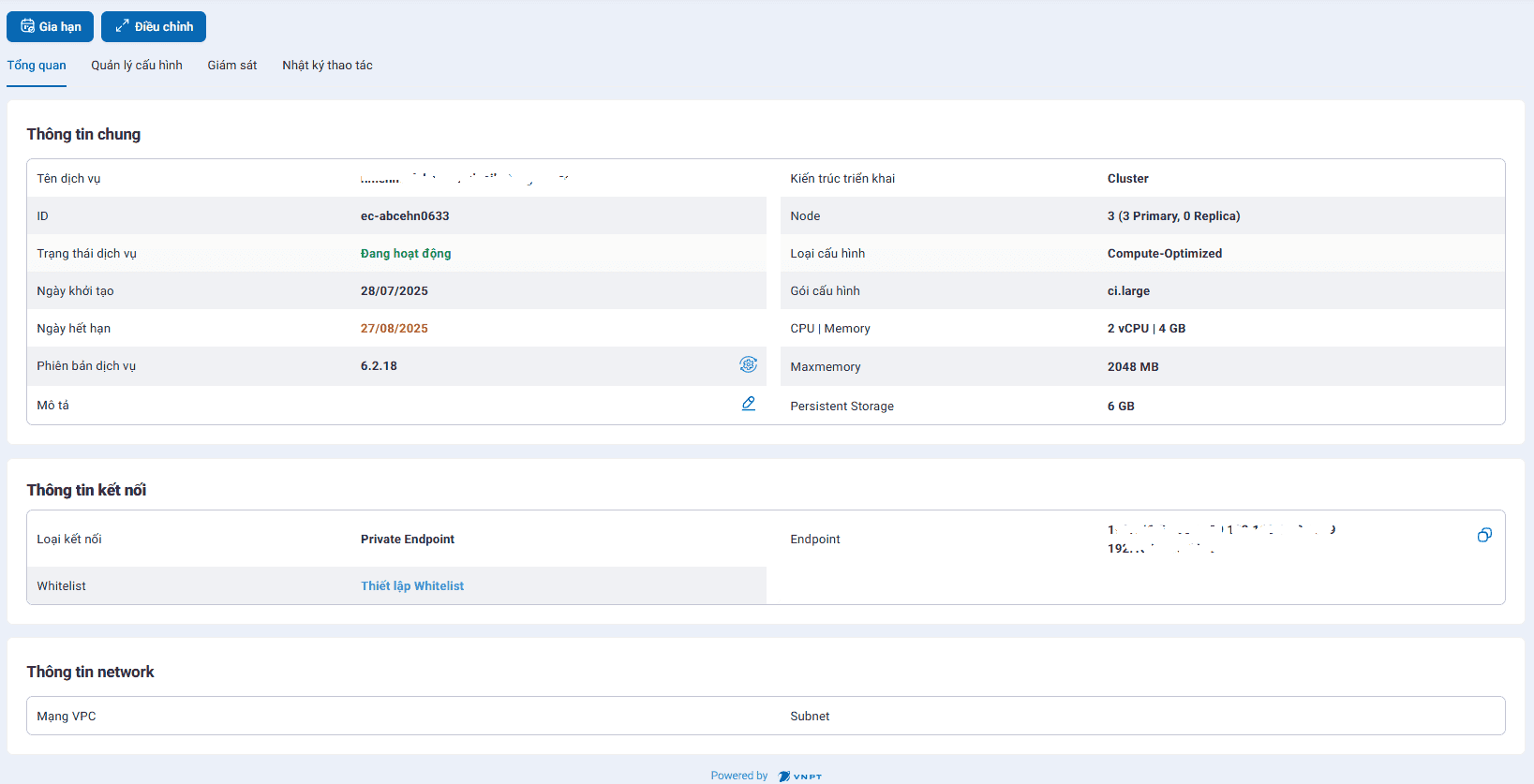Click the Gia hạn renew button
Screen dimensions: 1534x784
tap(50, 27)
